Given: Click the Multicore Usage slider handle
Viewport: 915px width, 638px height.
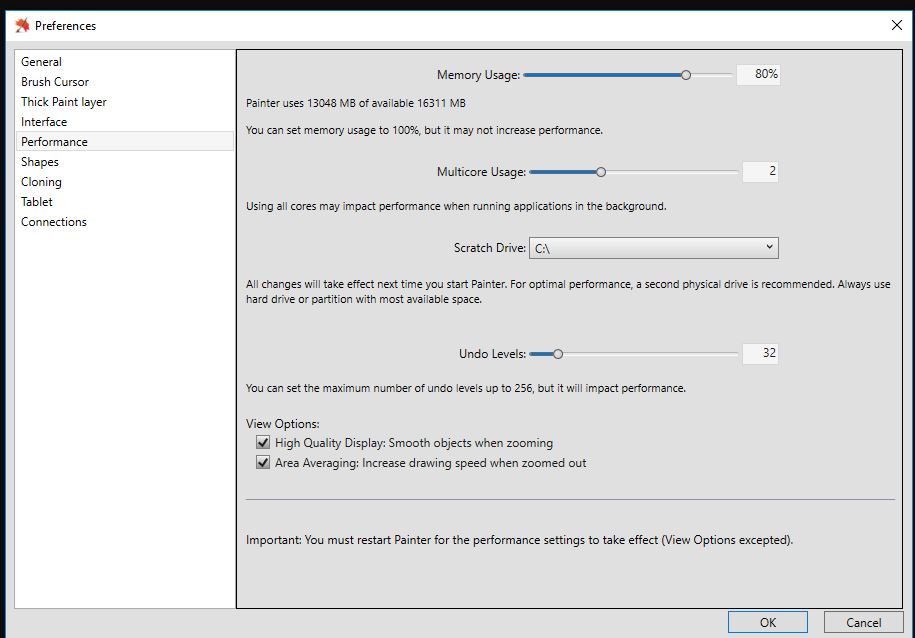Looking at the screenshot, I should pos(600,172).
